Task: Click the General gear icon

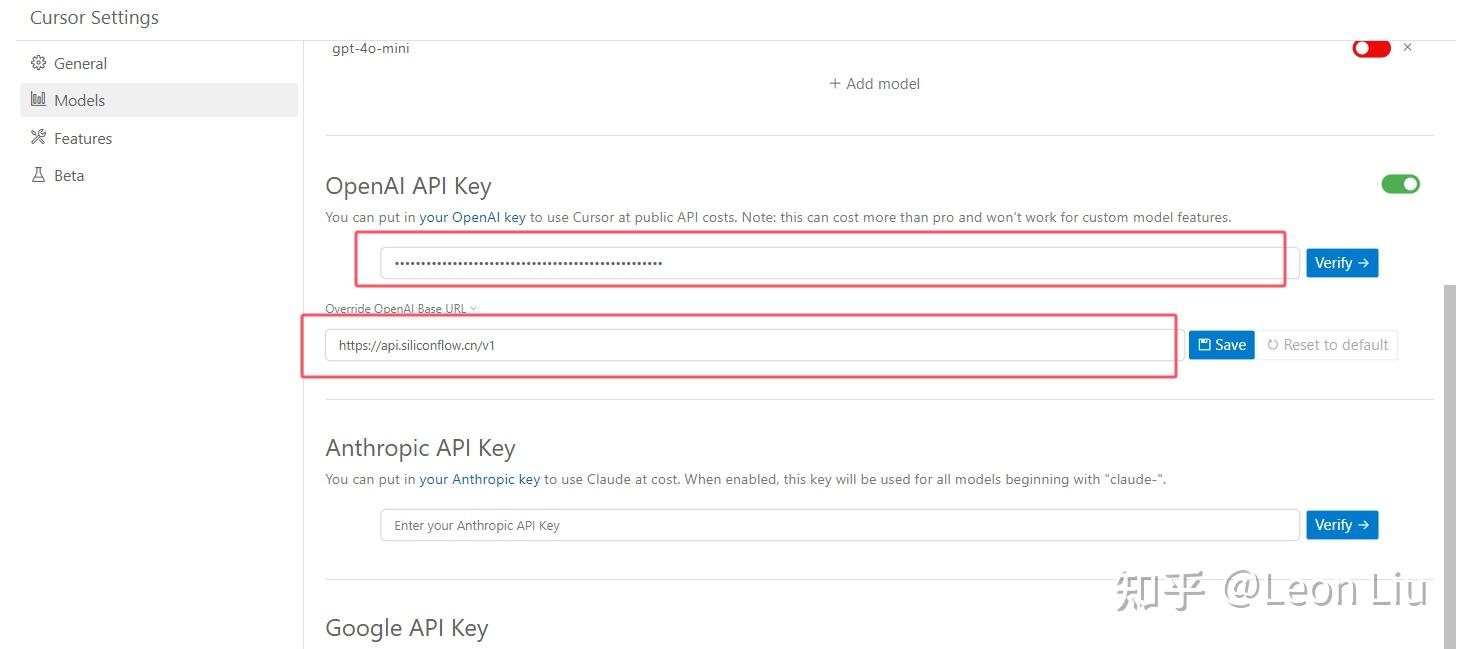Action: 38,63
